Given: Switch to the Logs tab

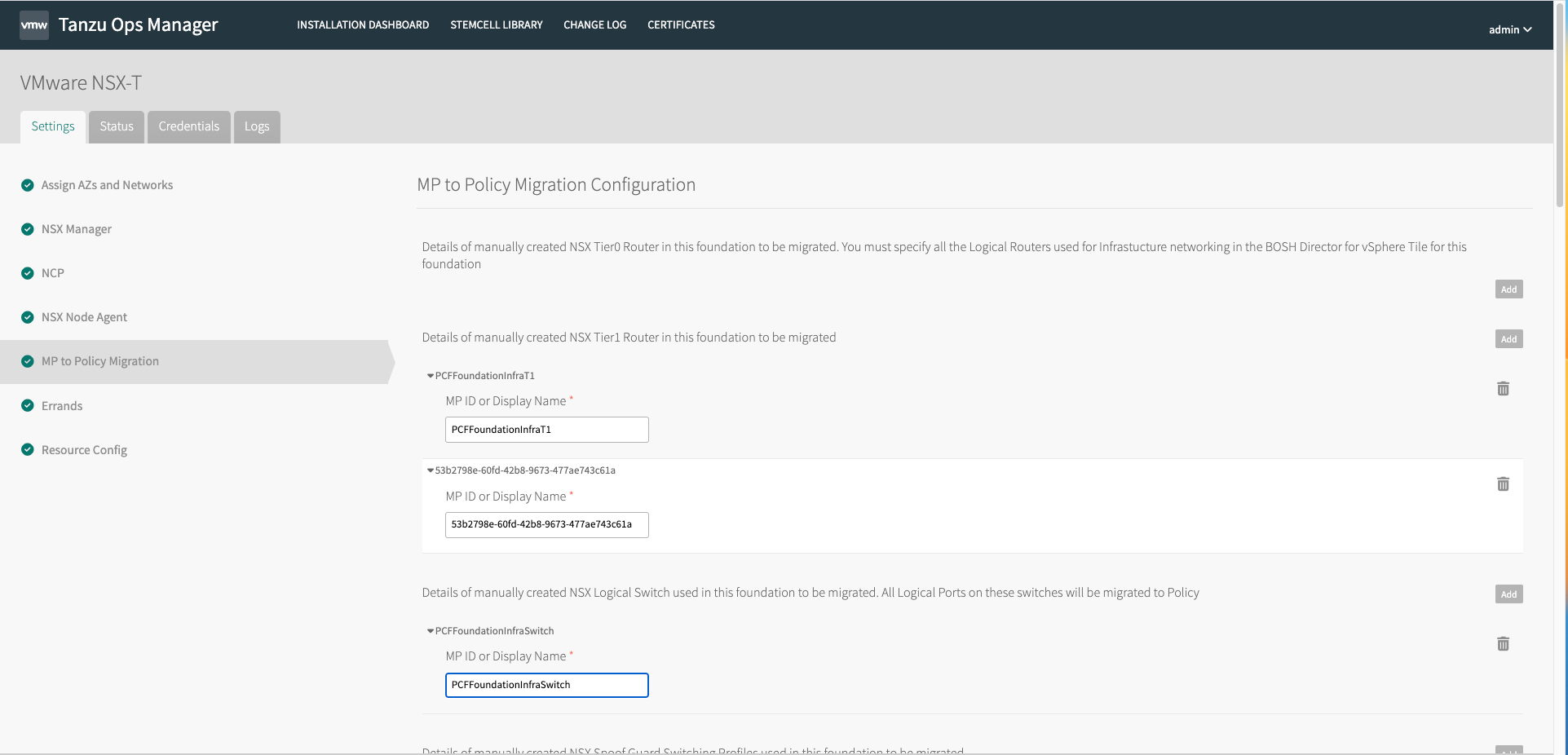Looking at the screenshot, I should [x=257, y=126].
